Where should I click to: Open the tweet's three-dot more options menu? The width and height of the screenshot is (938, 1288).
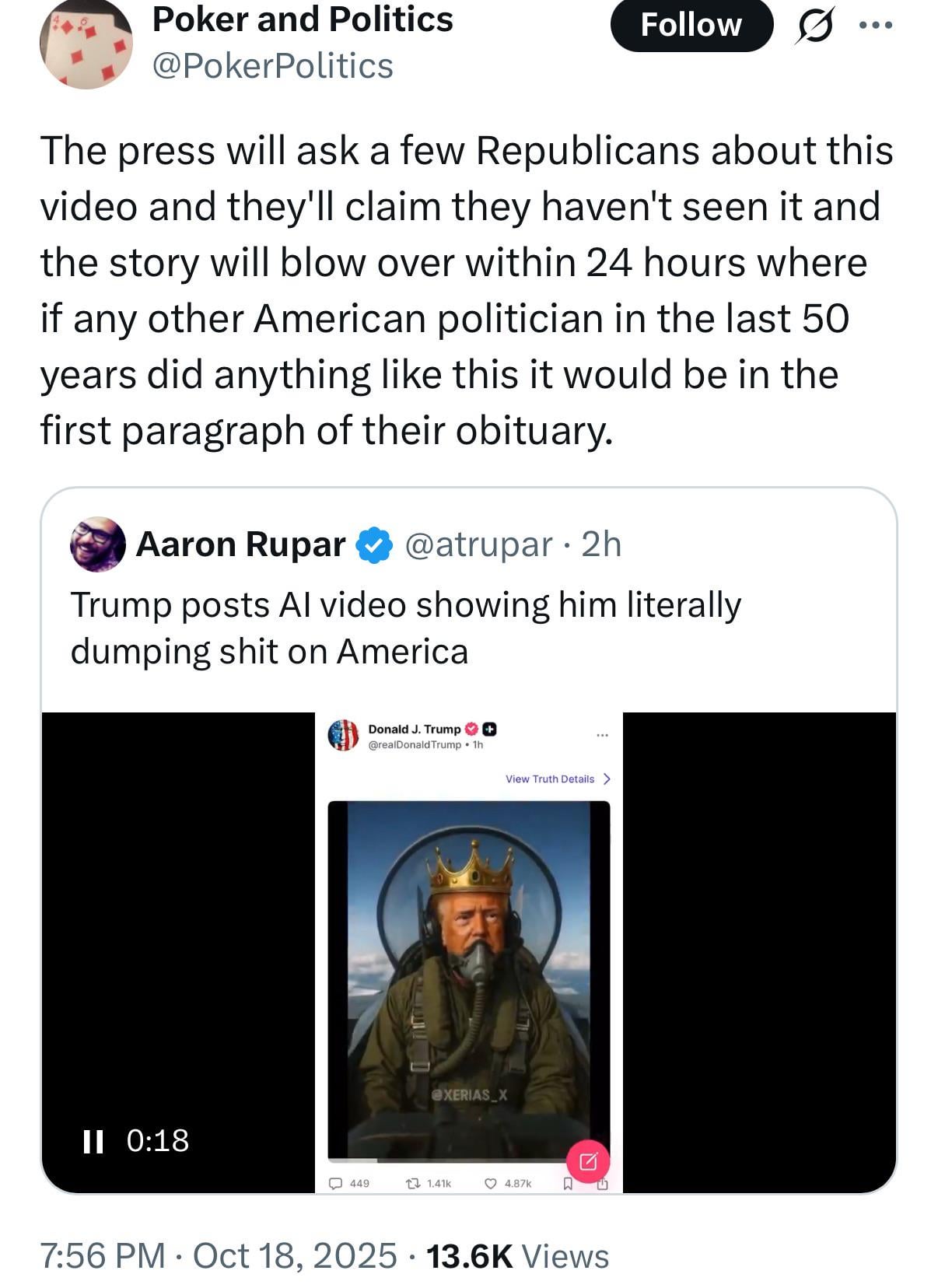(x=876, y=25)
